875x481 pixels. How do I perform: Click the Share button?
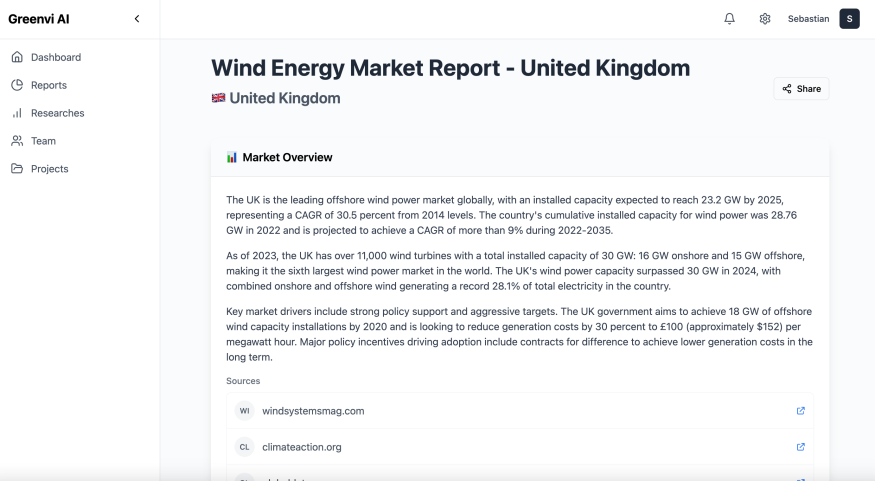(801, 89)
